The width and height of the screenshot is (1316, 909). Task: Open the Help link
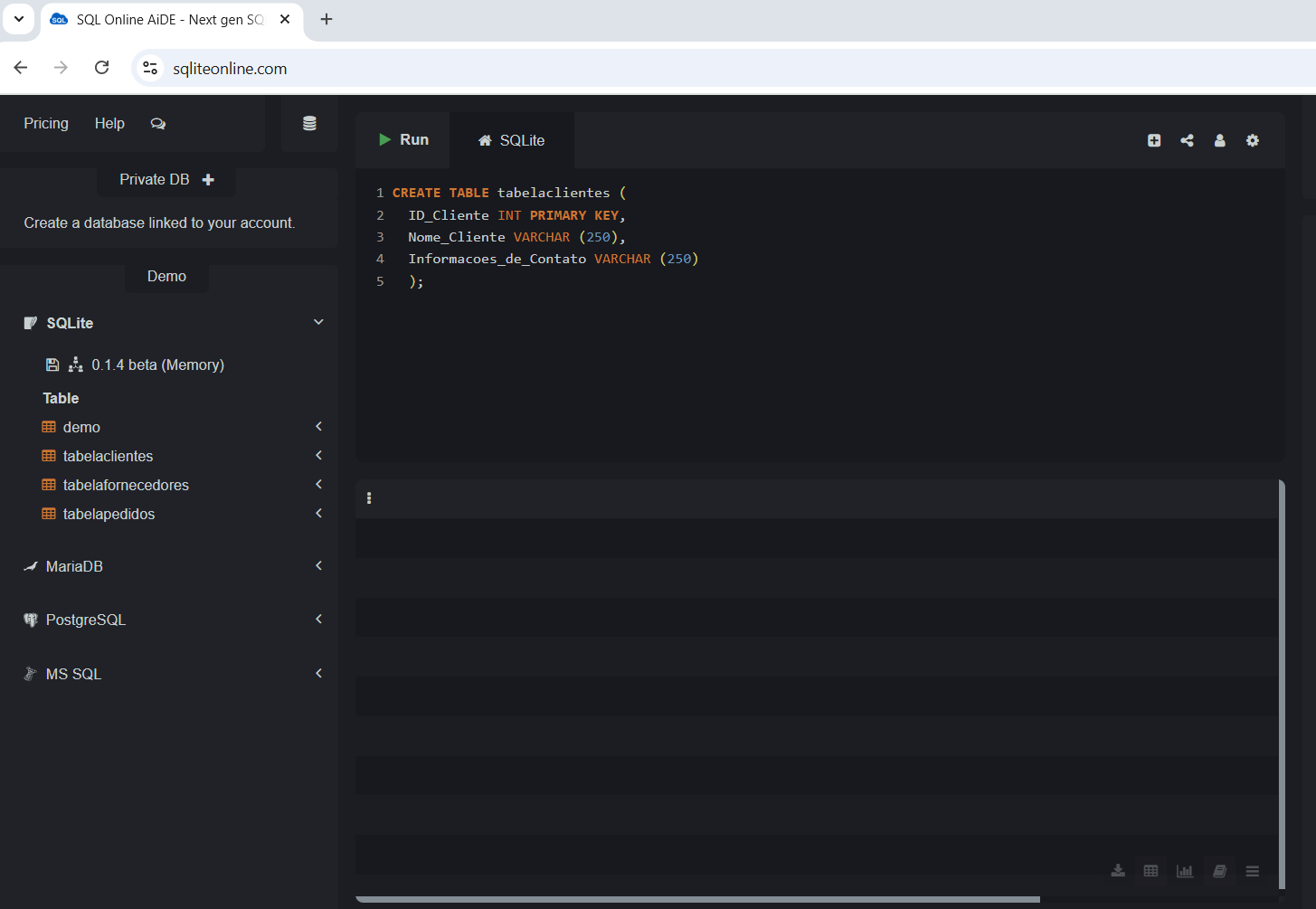pyautogui.click(x=109, y=123)
